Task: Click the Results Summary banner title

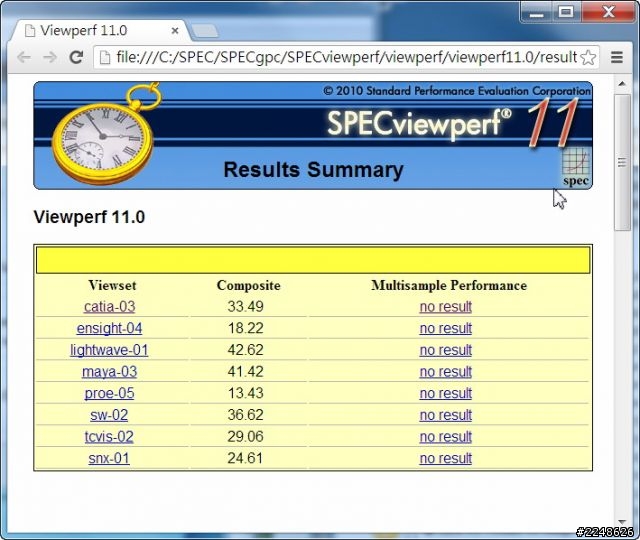Action: pos(313,170)
